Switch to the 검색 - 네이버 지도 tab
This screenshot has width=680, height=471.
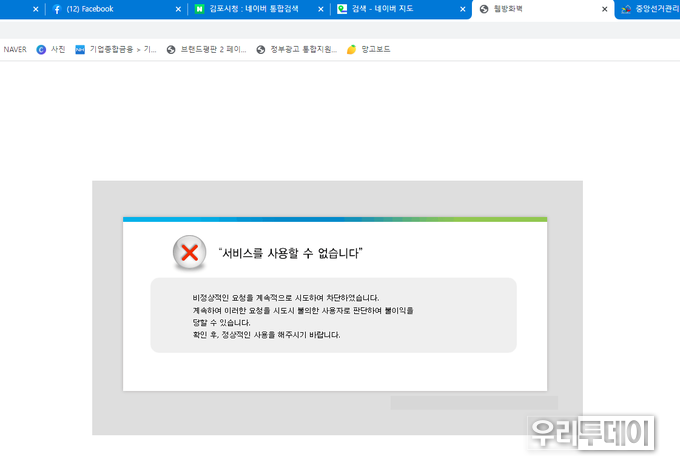pyautogui.click(x=400, y=9)
